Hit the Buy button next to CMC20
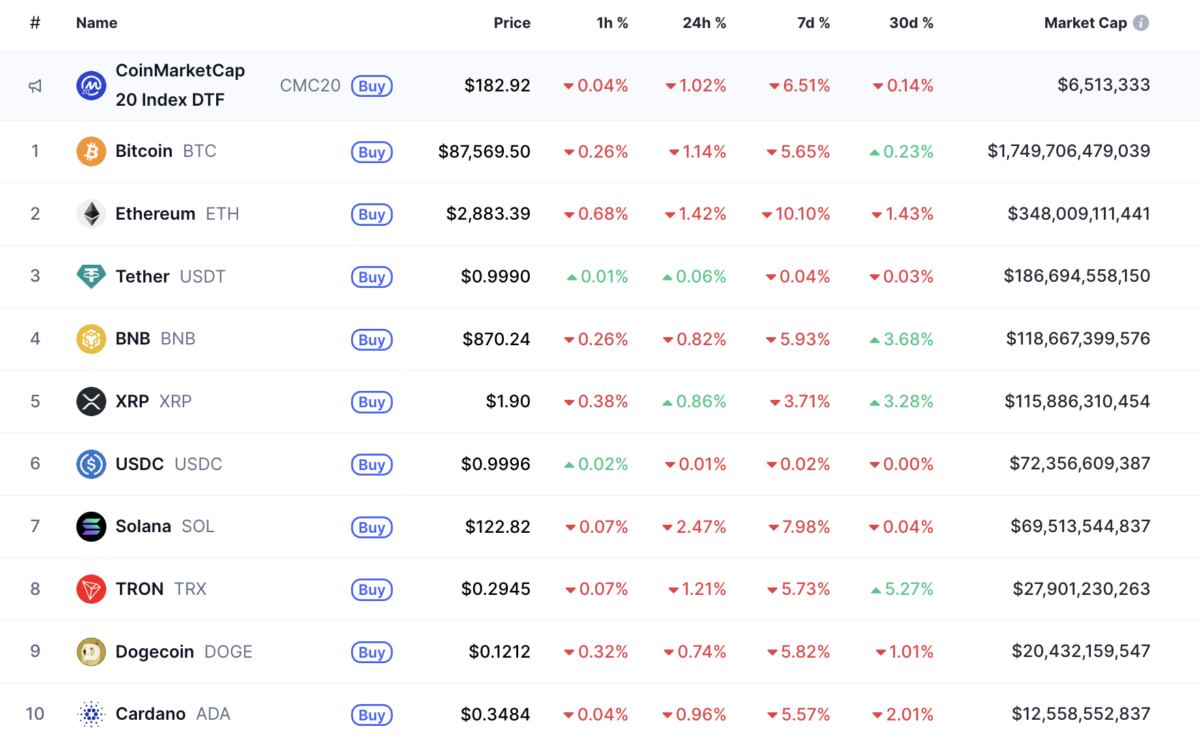Viewport: 1200px width, 745px height. coord(371,86)
